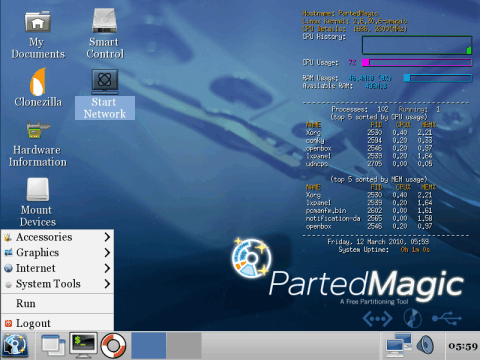This screenshot has height=360, width=480.
Task: Click the red Logout icon in menu
Action: 8,323
